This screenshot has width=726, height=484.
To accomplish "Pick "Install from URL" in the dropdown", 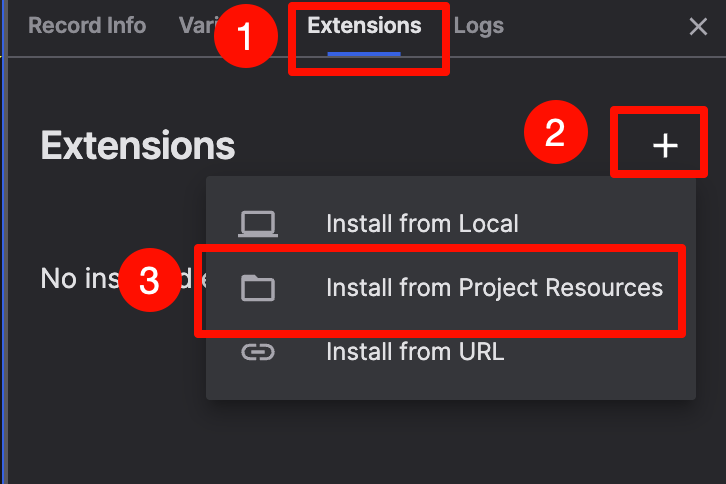I will coord(415,352).
